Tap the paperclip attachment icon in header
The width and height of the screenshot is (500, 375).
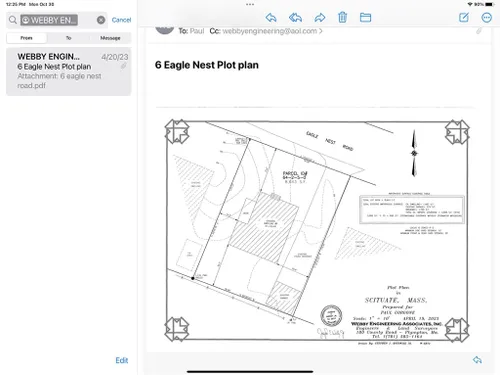click(479, 31)
